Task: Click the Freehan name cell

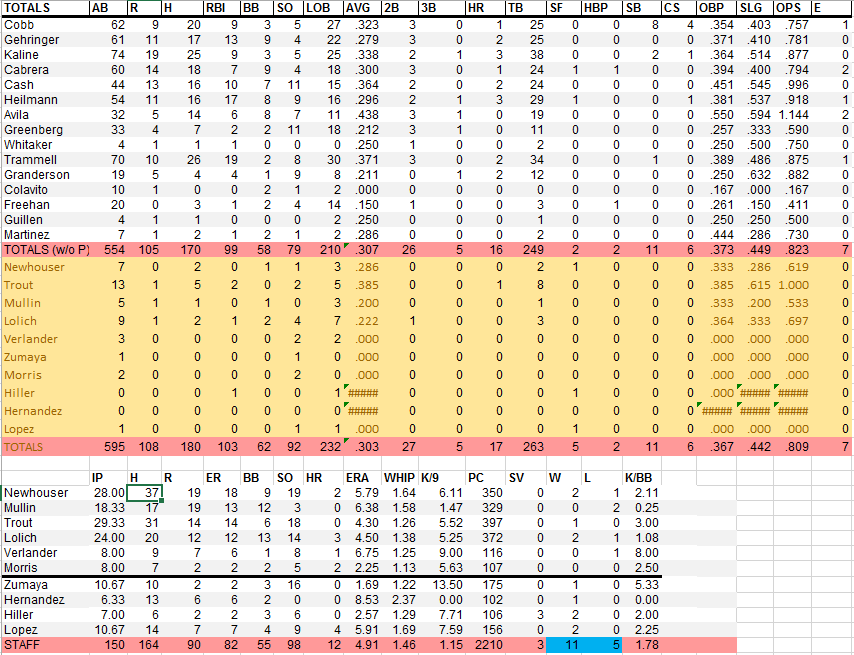Action: coord(27,205)
